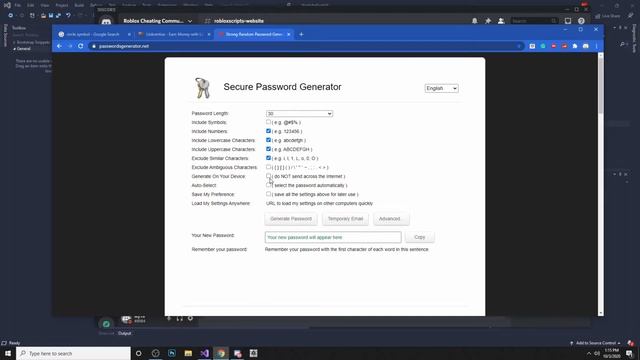Open File Explorer from the taskbar

[188, 353]
